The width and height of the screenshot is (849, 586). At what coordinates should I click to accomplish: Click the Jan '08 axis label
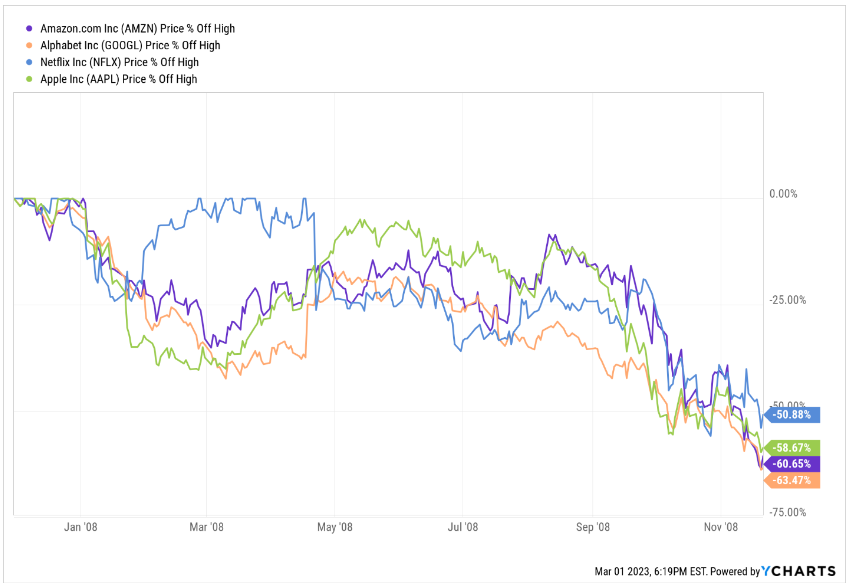coord(79,526)
